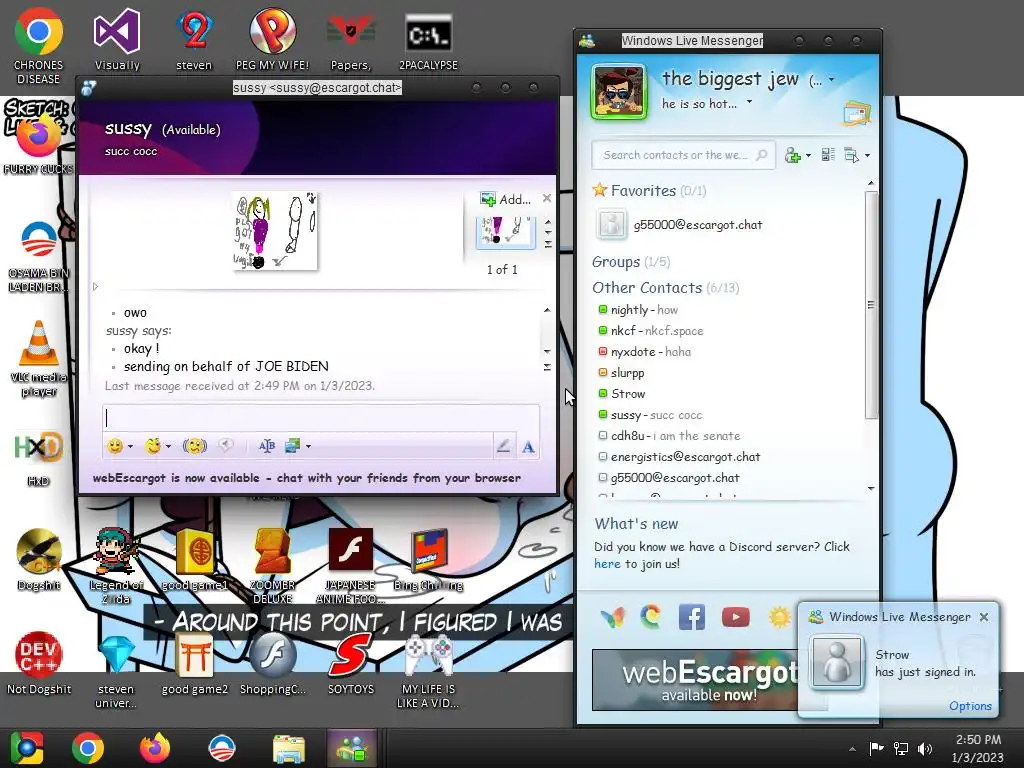1024x768 pixels.
Task: Switch to text mode A icon
Action: 528,447
